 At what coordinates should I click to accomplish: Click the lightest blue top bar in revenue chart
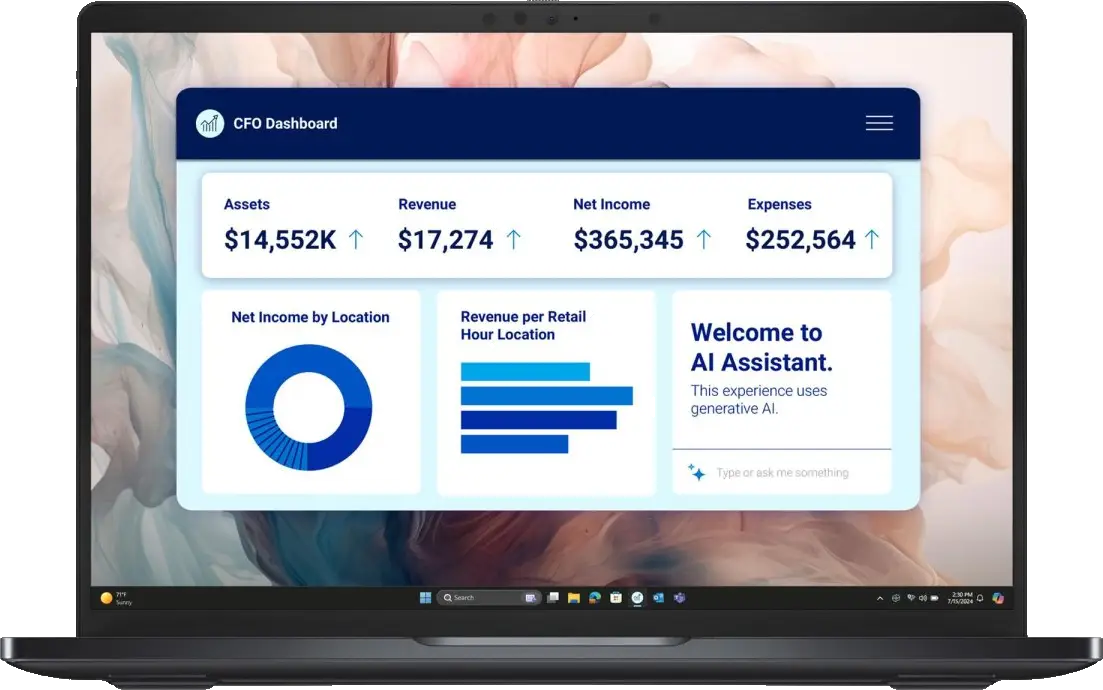(525, 372)
